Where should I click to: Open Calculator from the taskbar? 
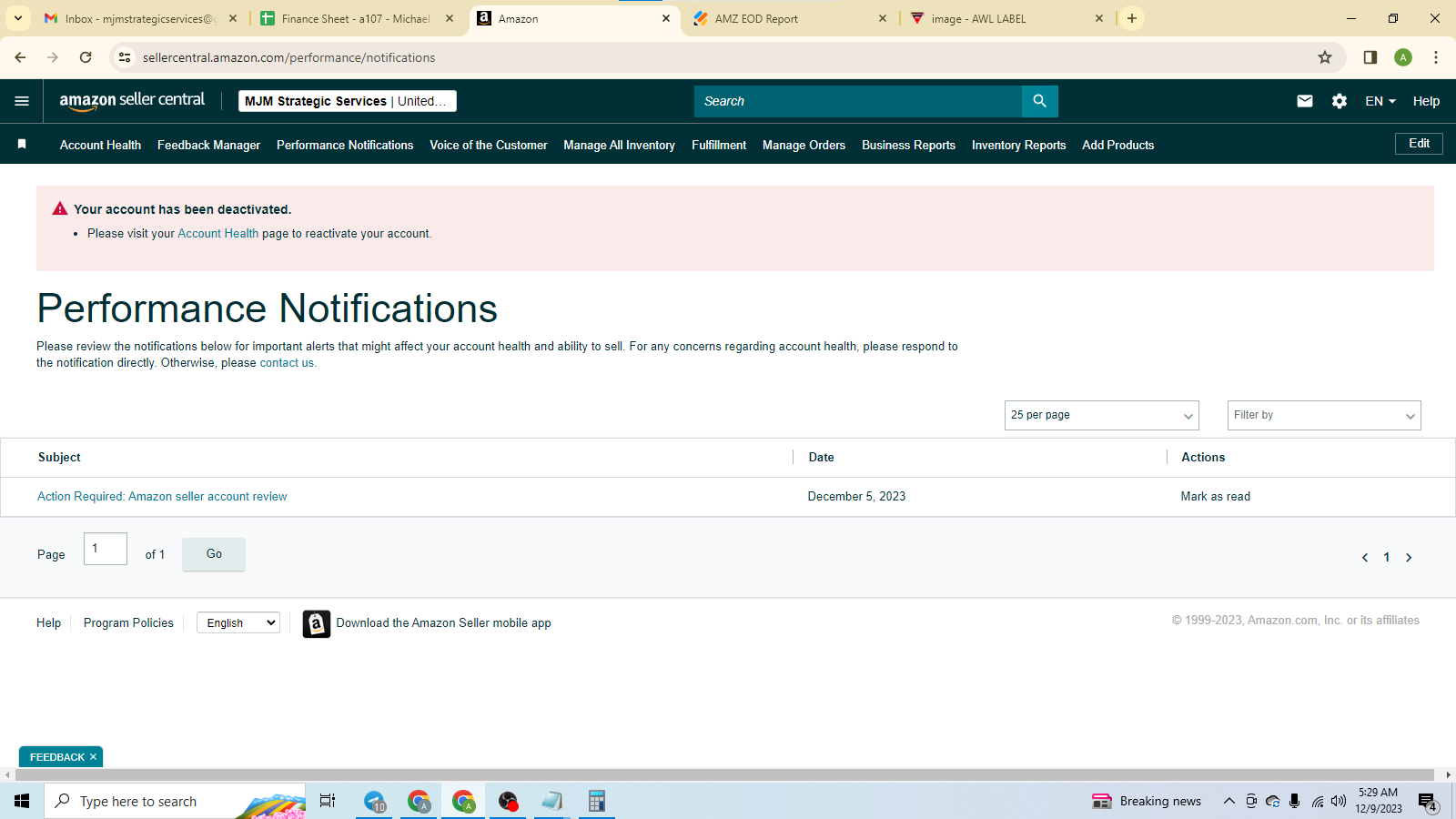click(596, 801)
